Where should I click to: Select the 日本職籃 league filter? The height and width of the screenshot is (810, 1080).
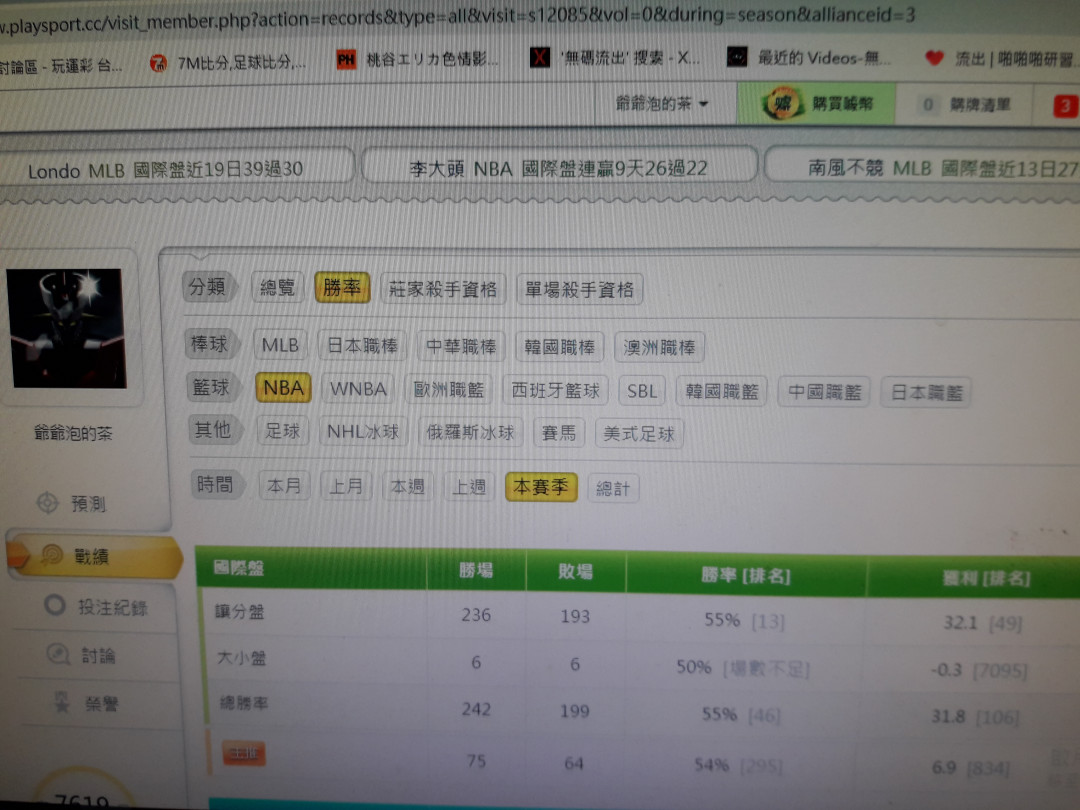point(926,393)
